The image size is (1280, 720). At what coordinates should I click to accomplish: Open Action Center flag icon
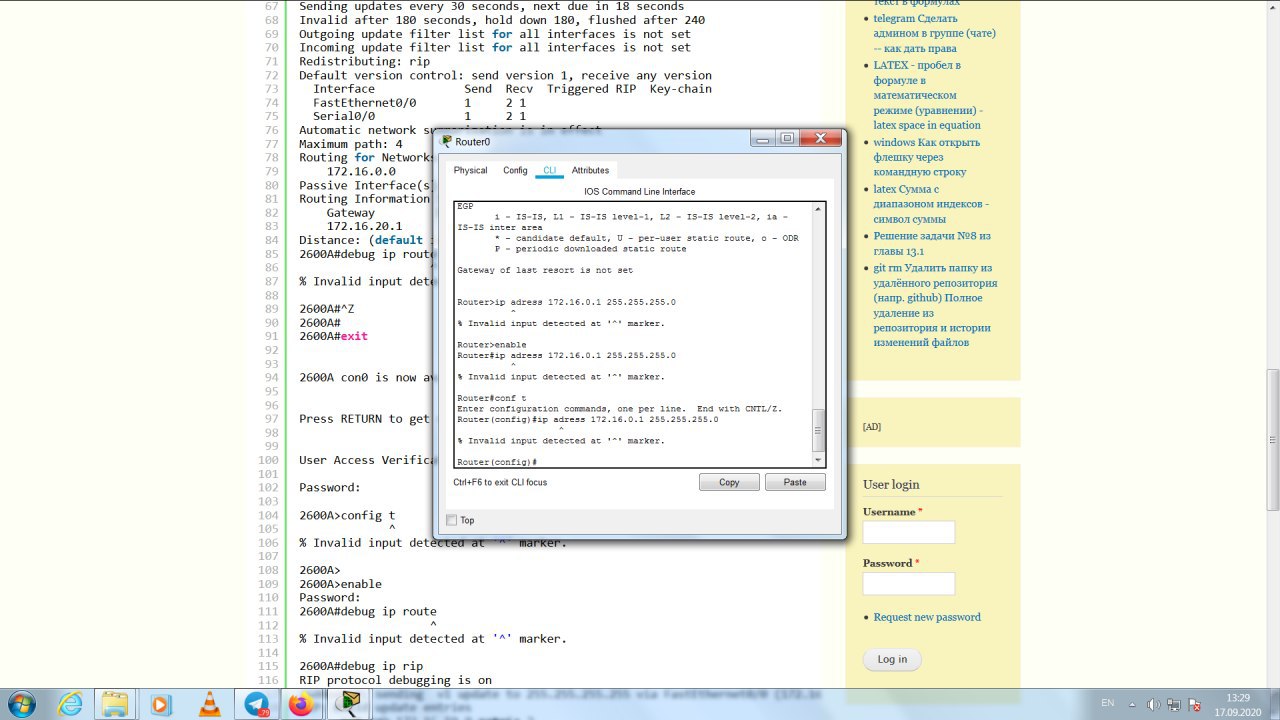1194,704
